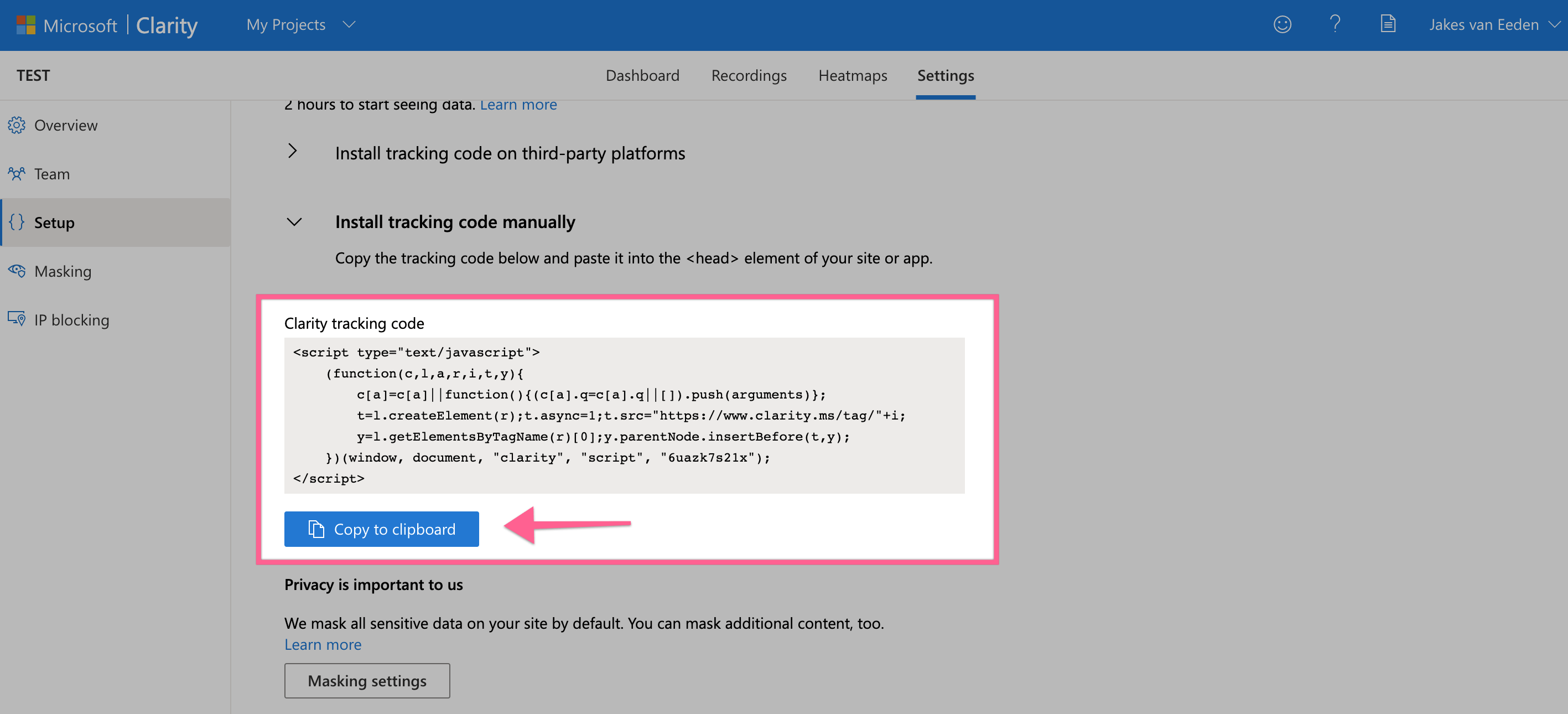Click Learn more under the privacy section
The height and width of the screenshot is (714, 1568).
coord(323,644)
